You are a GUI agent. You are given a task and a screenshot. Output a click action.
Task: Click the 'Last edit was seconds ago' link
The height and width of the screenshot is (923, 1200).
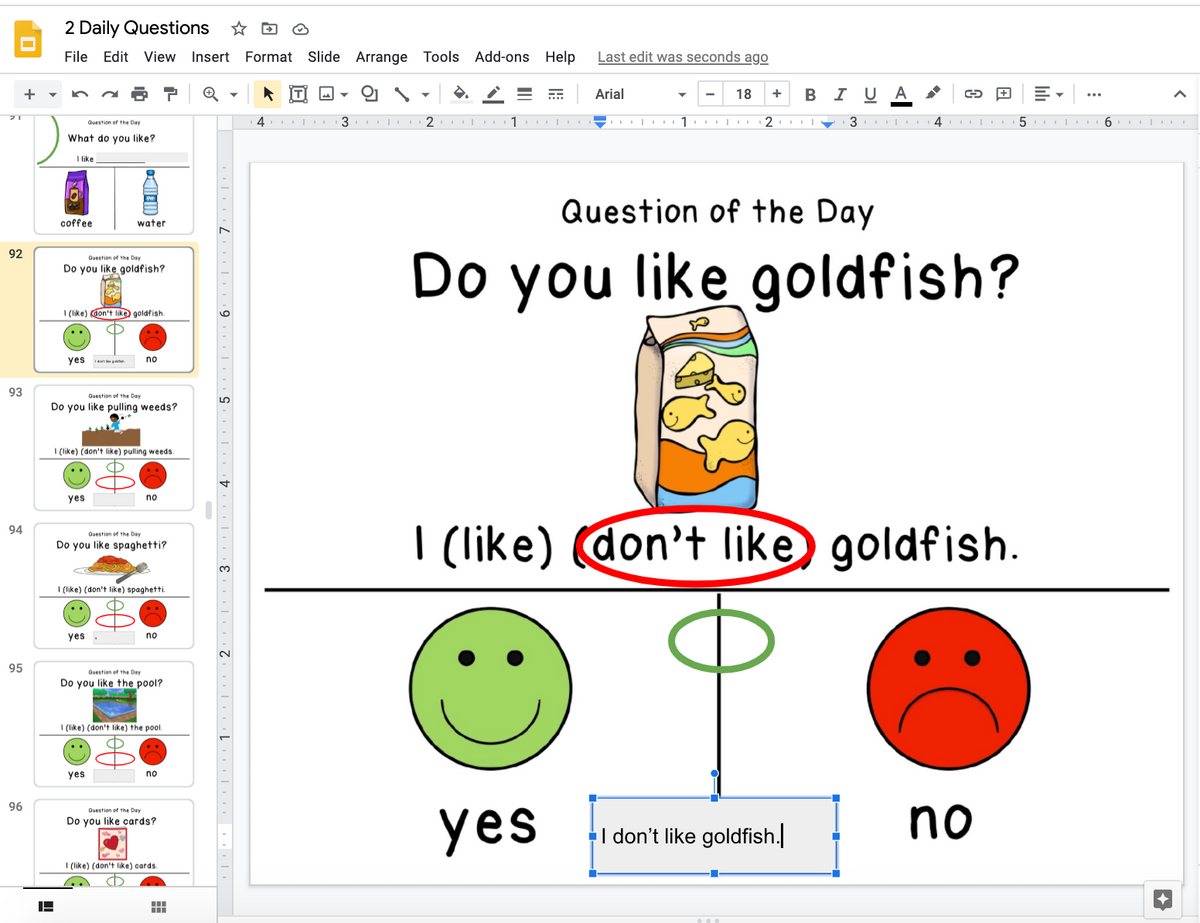(682, 57)
